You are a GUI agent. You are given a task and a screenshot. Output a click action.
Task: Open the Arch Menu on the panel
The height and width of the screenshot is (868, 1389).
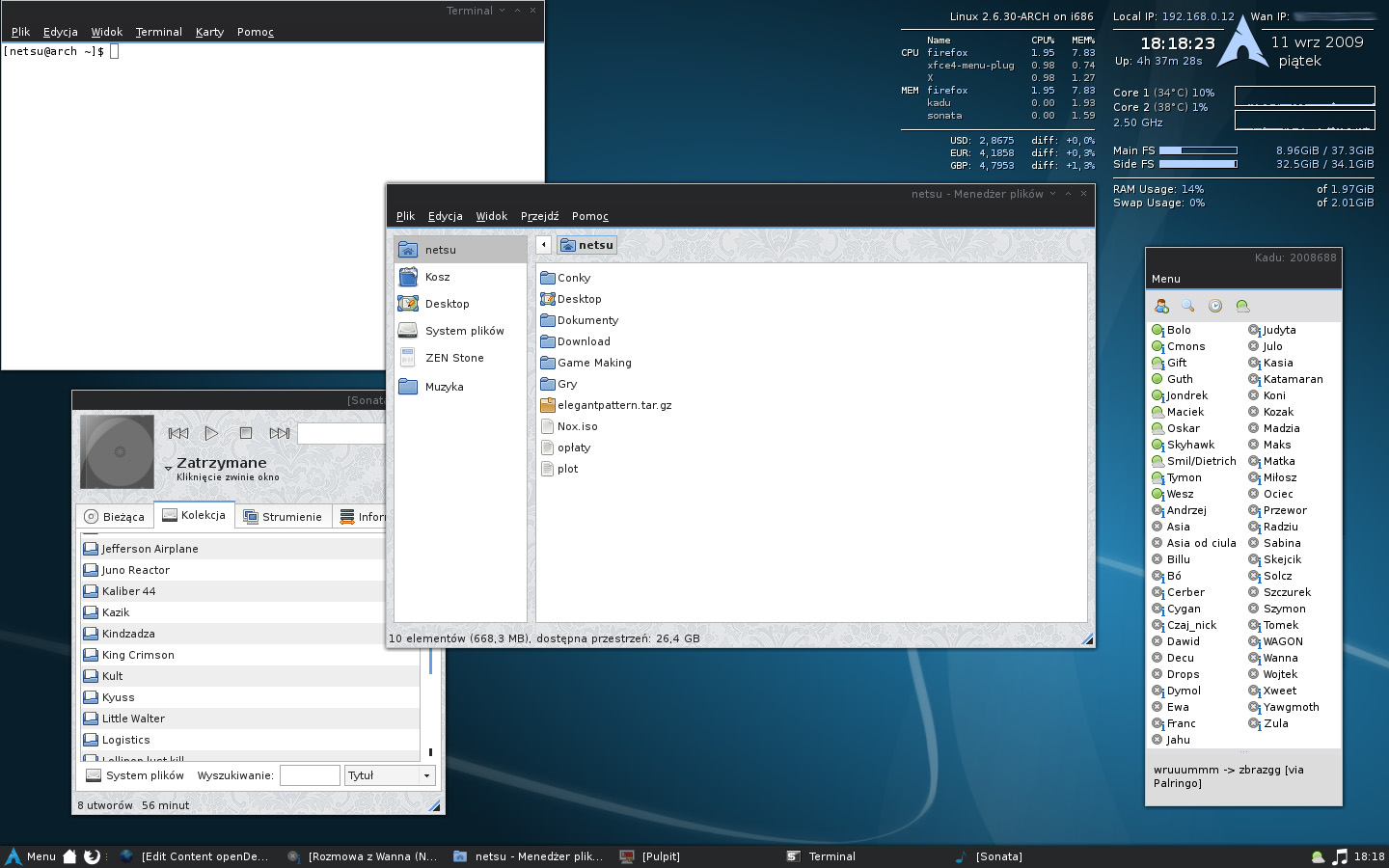[x=31, y=856]
